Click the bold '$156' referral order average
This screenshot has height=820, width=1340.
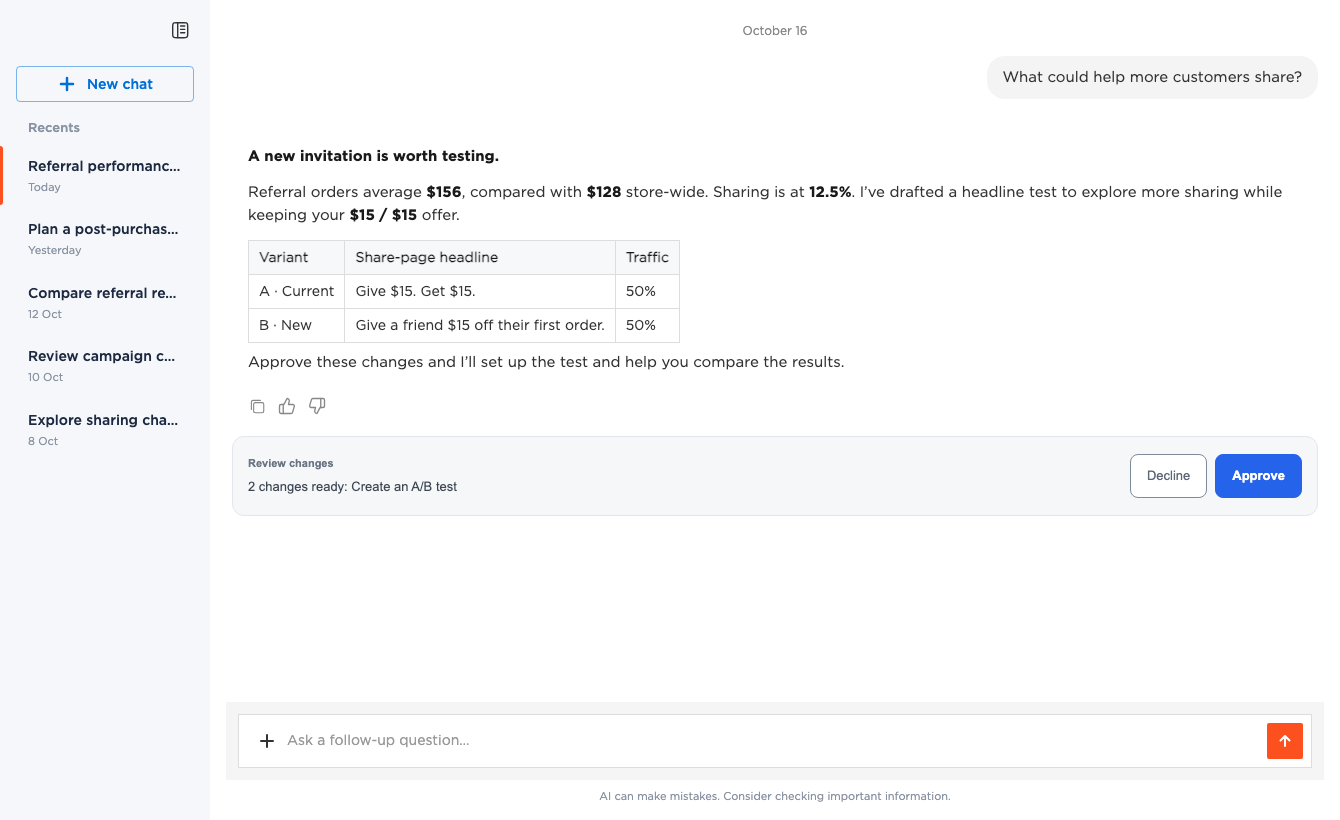click(444, 192)
